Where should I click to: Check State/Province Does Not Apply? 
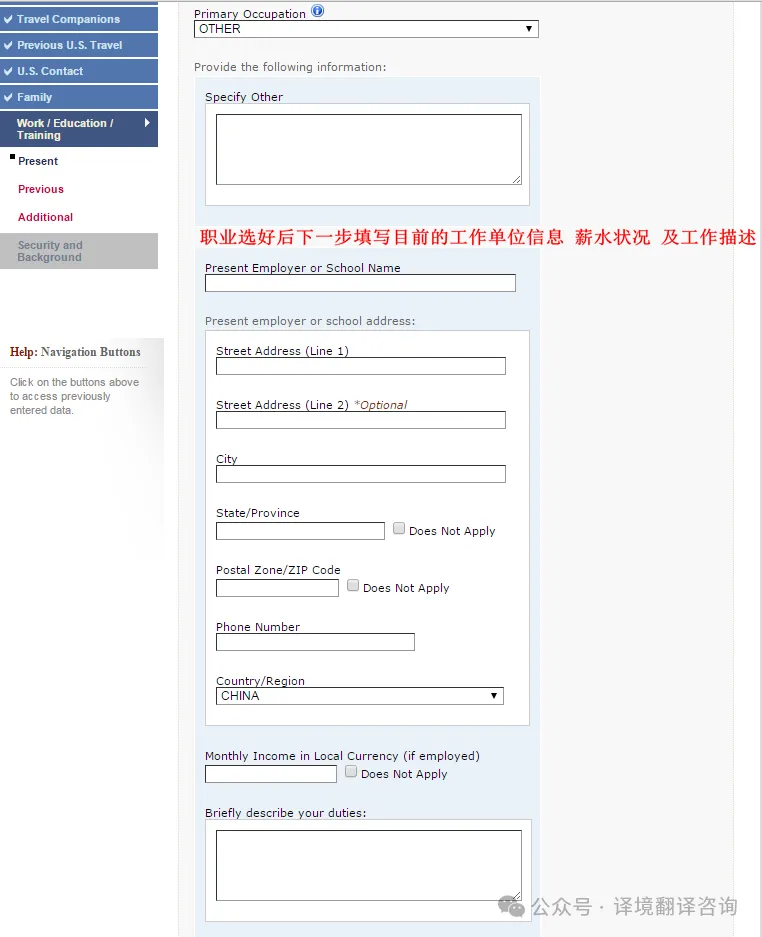coord(399,528)
